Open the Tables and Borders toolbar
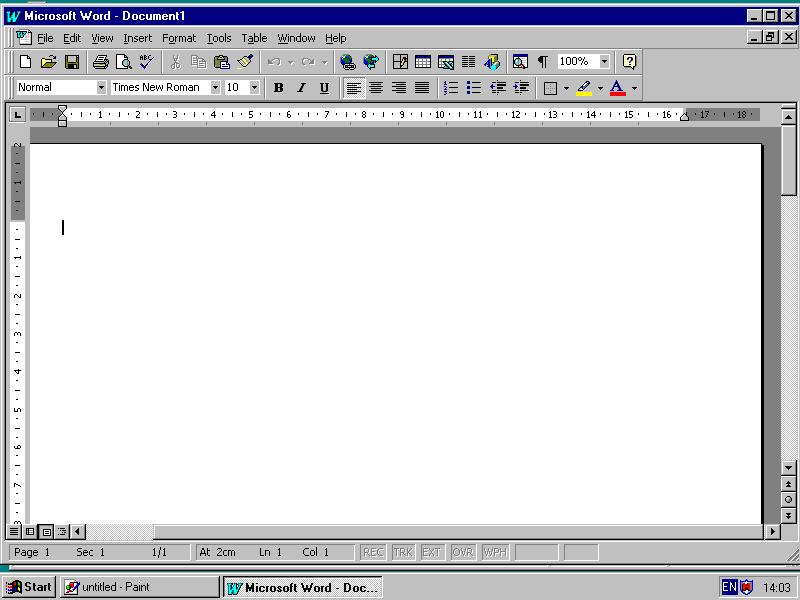Viewport: 800px width, 600px height. click(400, 62)
